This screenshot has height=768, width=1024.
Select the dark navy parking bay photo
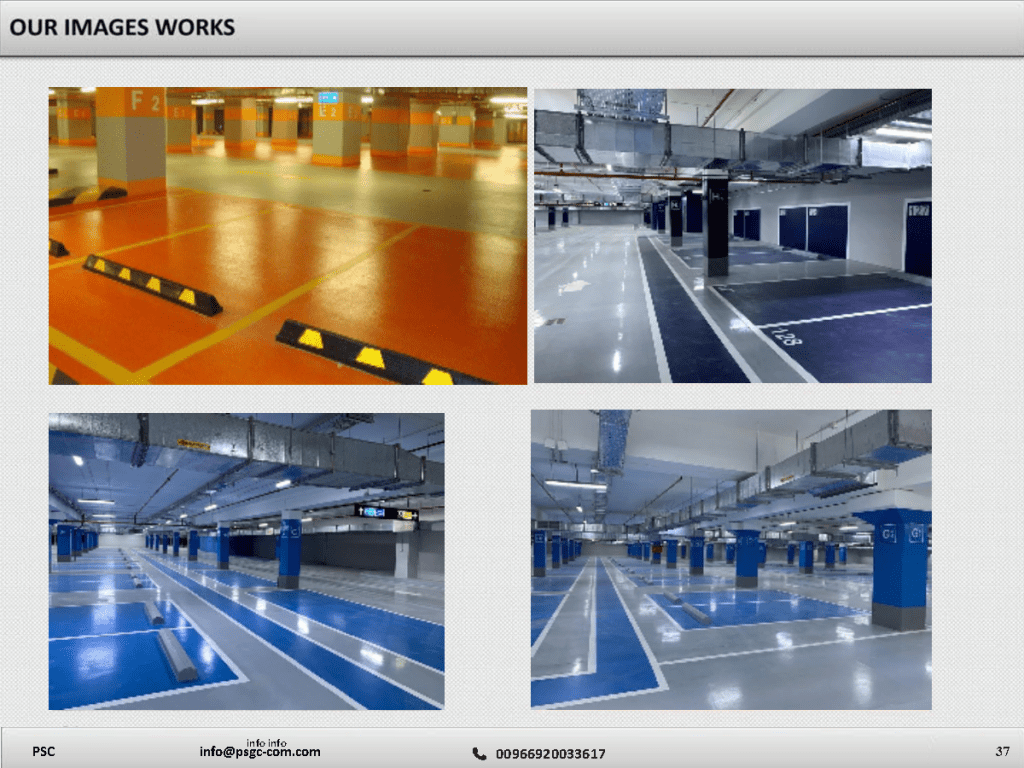[x=732, y=236]
